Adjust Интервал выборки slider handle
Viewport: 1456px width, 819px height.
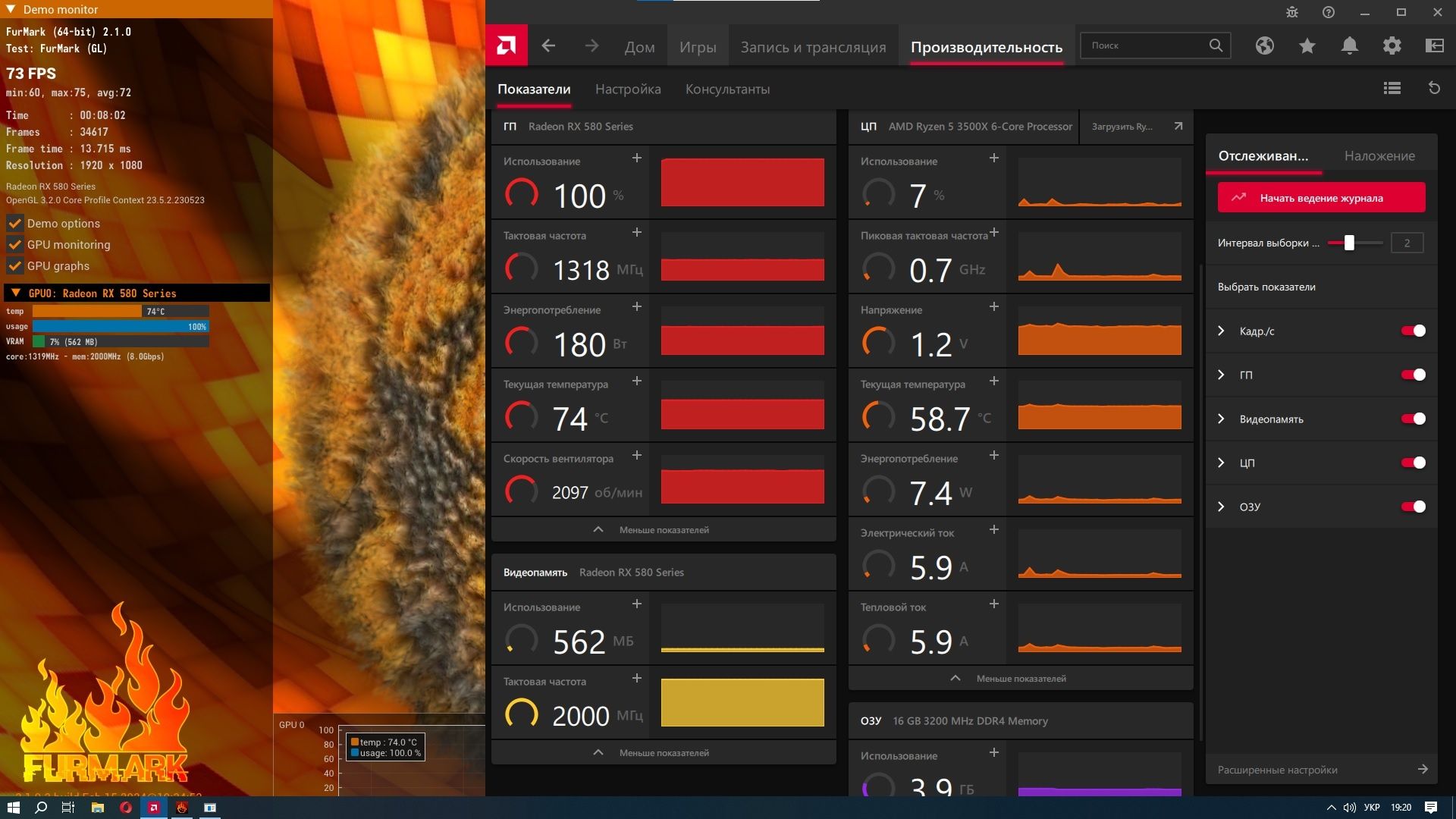click(x=1349, y=243)
